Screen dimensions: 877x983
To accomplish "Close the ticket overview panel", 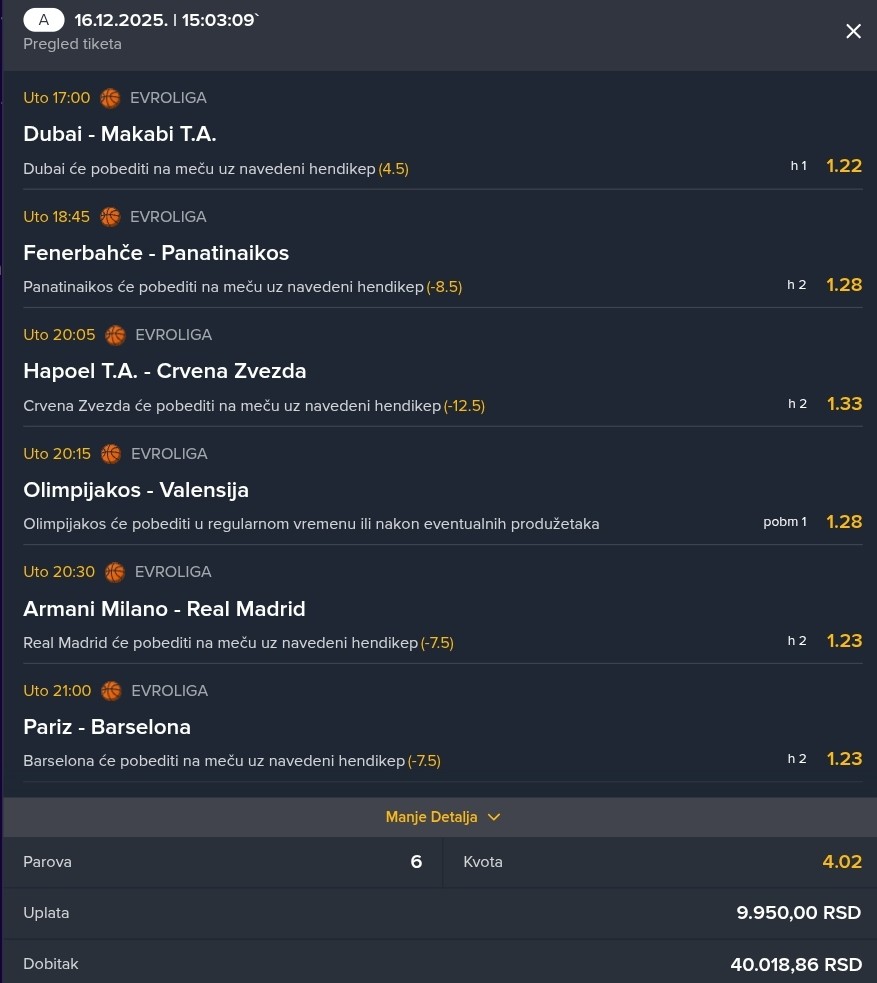I will [853, 31].
